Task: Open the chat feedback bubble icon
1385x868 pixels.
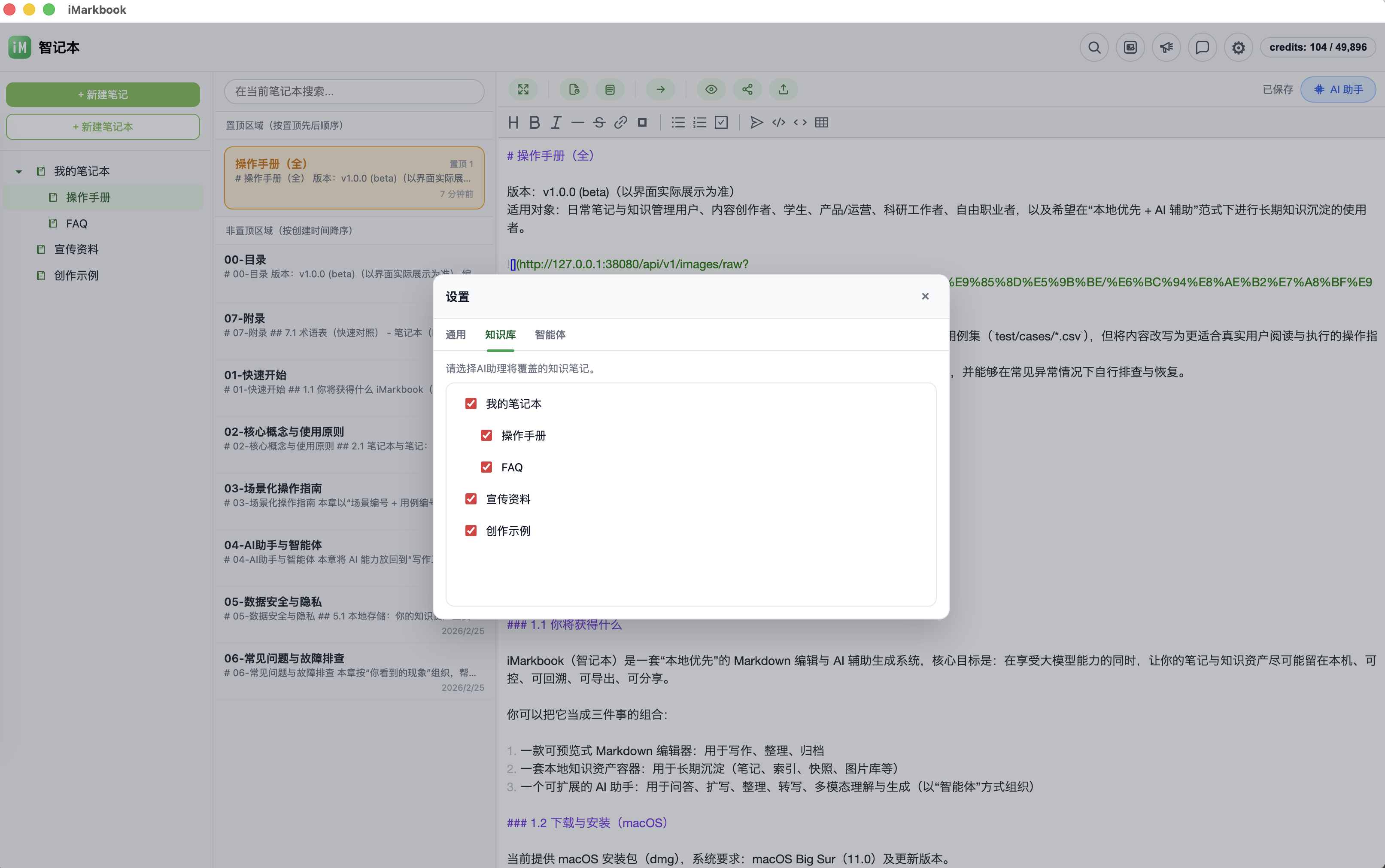Action: tap(1202, 47)
